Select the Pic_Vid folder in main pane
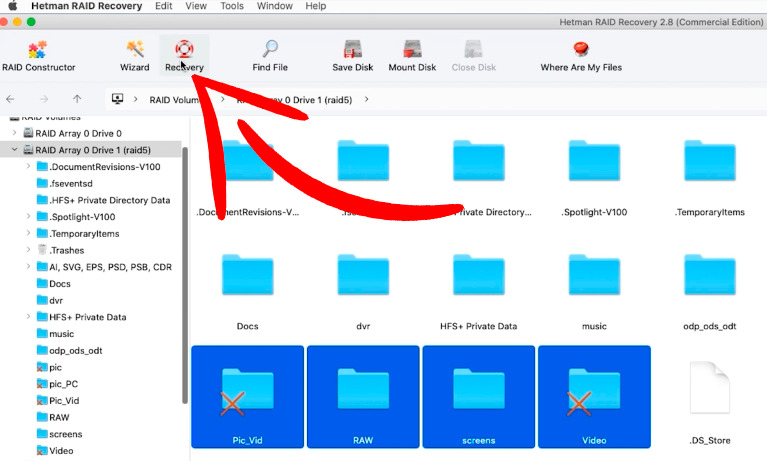 point(248,397)
